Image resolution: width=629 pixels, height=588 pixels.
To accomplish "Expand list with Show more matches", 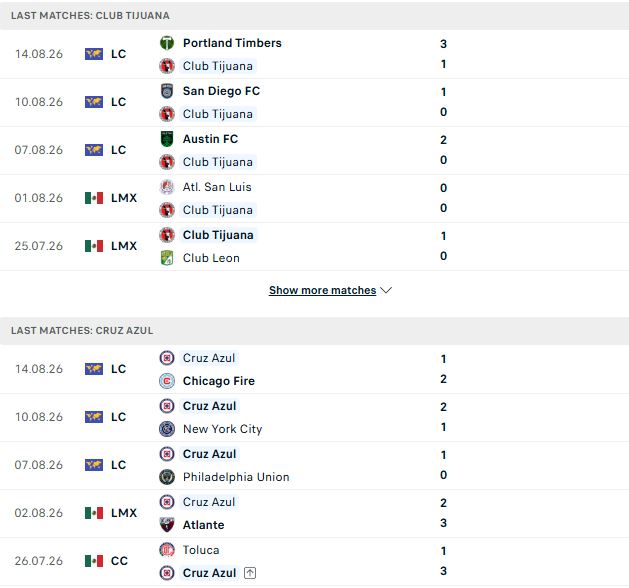I will 323,290.
